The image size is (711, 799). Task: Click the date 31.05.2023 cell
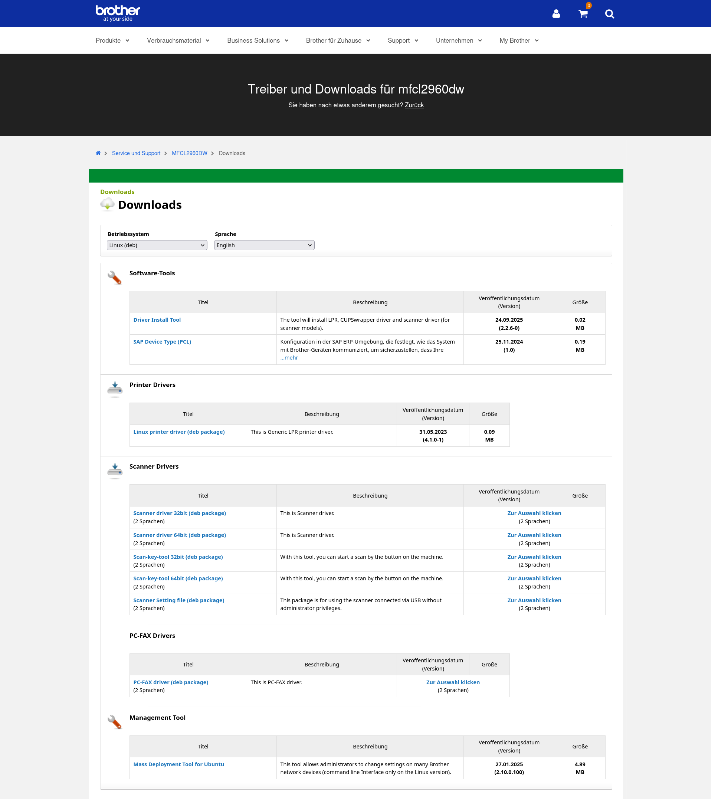433,432
